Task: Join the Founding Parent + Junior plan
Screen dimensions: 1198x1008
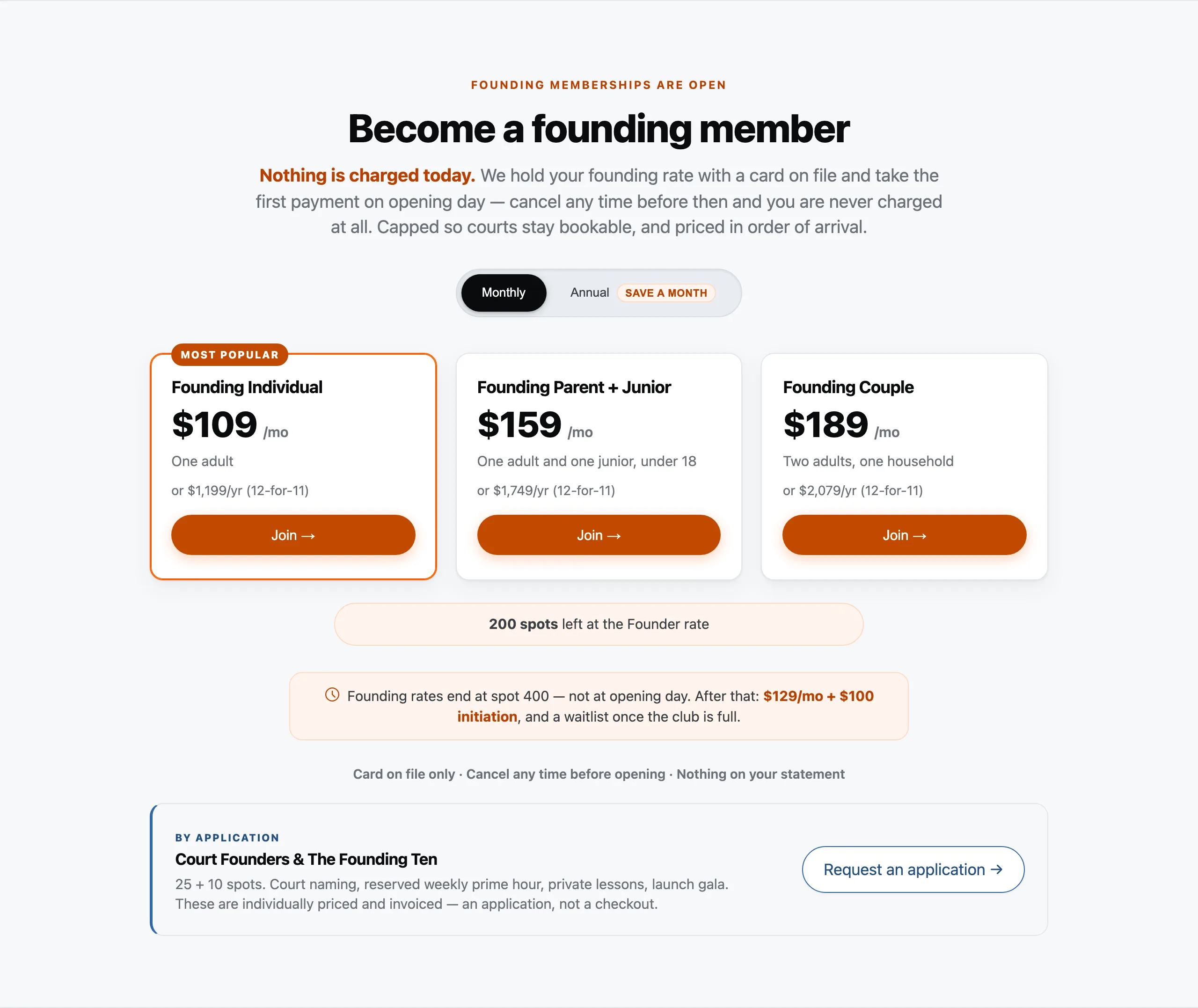Action: pos(599,535)
